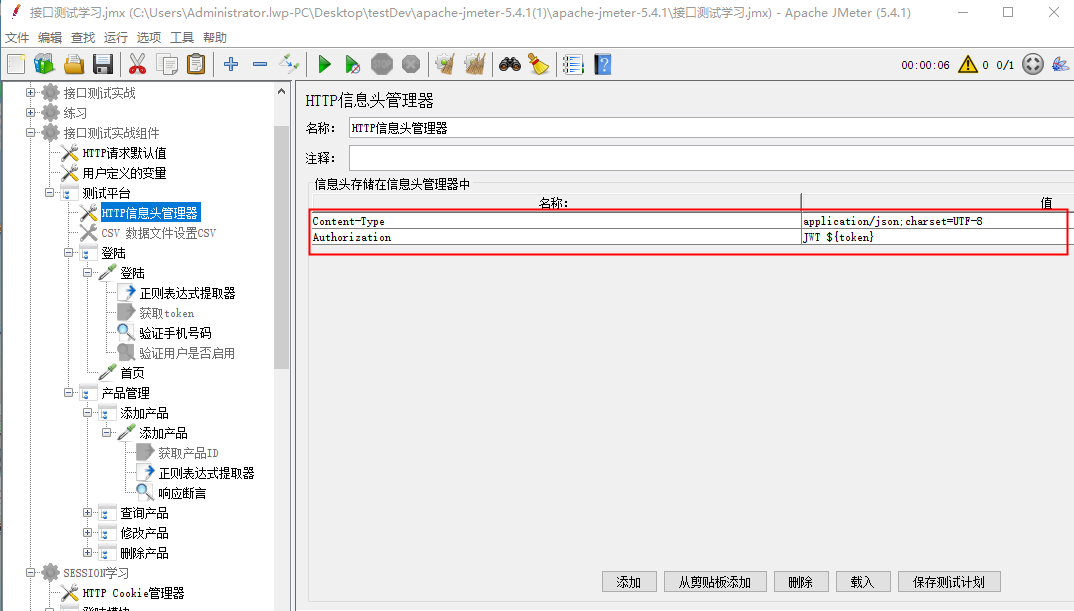The width and height of the screenshot is (1074, 611).
Task: Select 获取token tree item
Action: pyautogui.click(x=166, y=313)
